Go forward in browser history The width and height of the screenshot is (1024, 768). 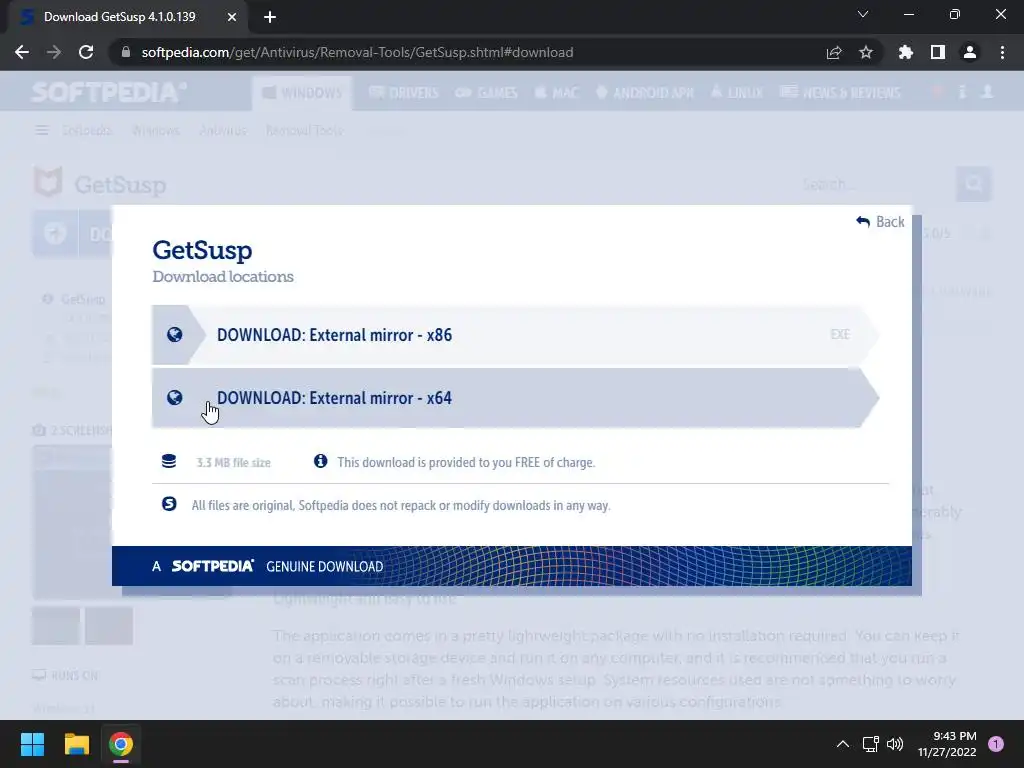[54, 52]
